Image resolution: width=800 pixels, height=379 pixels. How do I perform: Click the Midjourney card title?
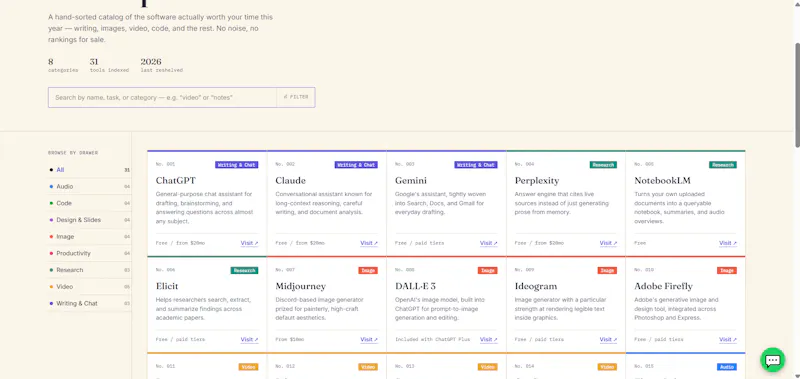point(300,287)
